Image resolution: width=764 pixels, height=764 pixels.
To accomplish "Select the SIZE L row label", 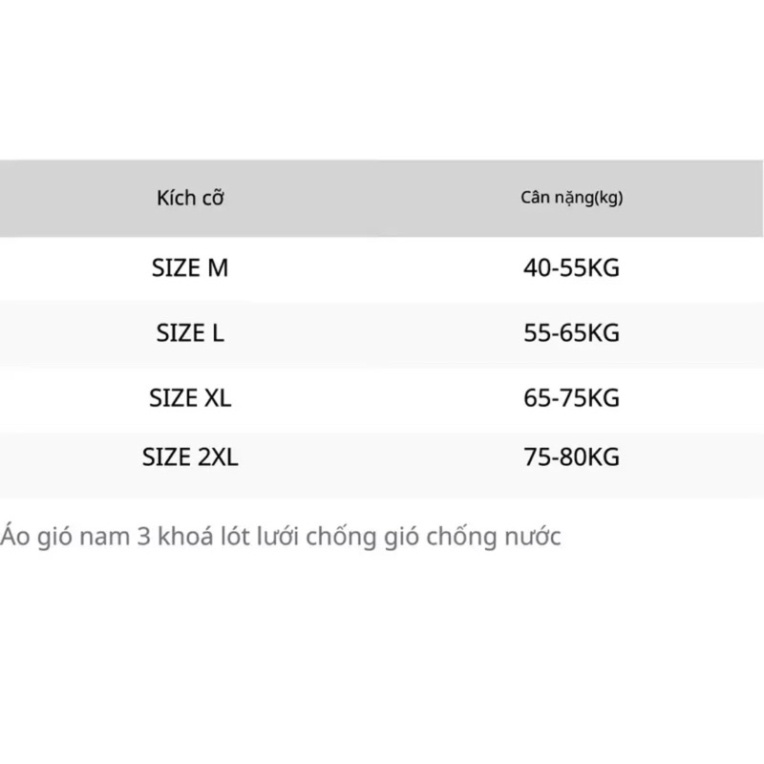I will [x=190, y=333].
